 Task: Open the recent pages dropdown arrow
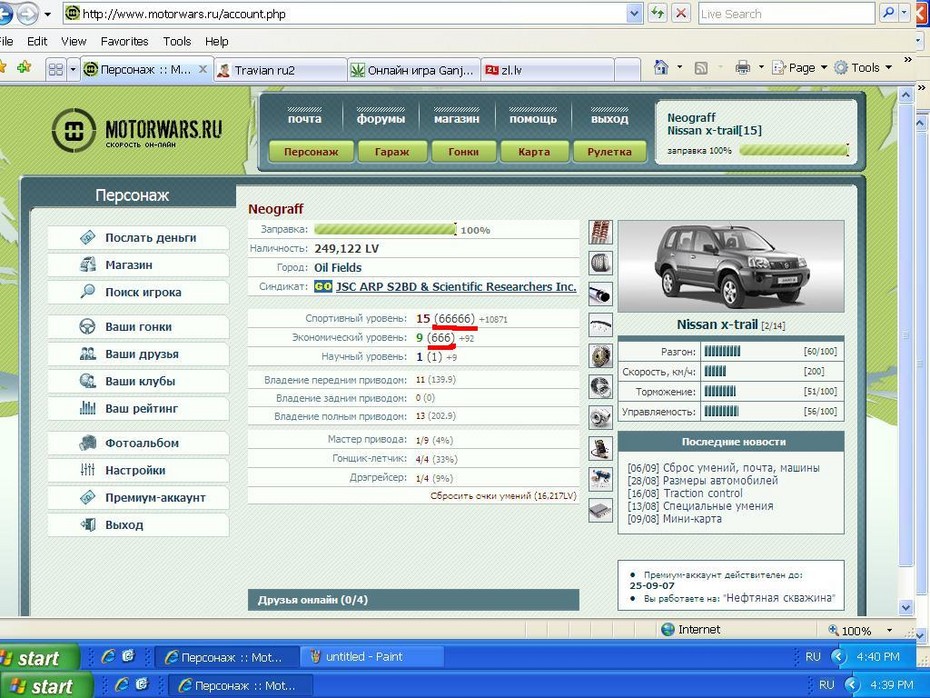(47, 14)
